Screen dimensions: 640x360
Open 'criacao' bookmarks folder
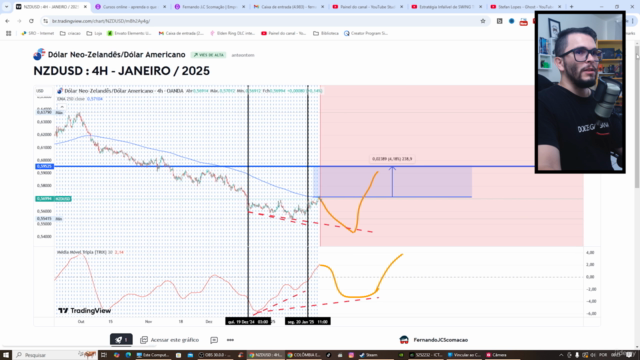70,33
